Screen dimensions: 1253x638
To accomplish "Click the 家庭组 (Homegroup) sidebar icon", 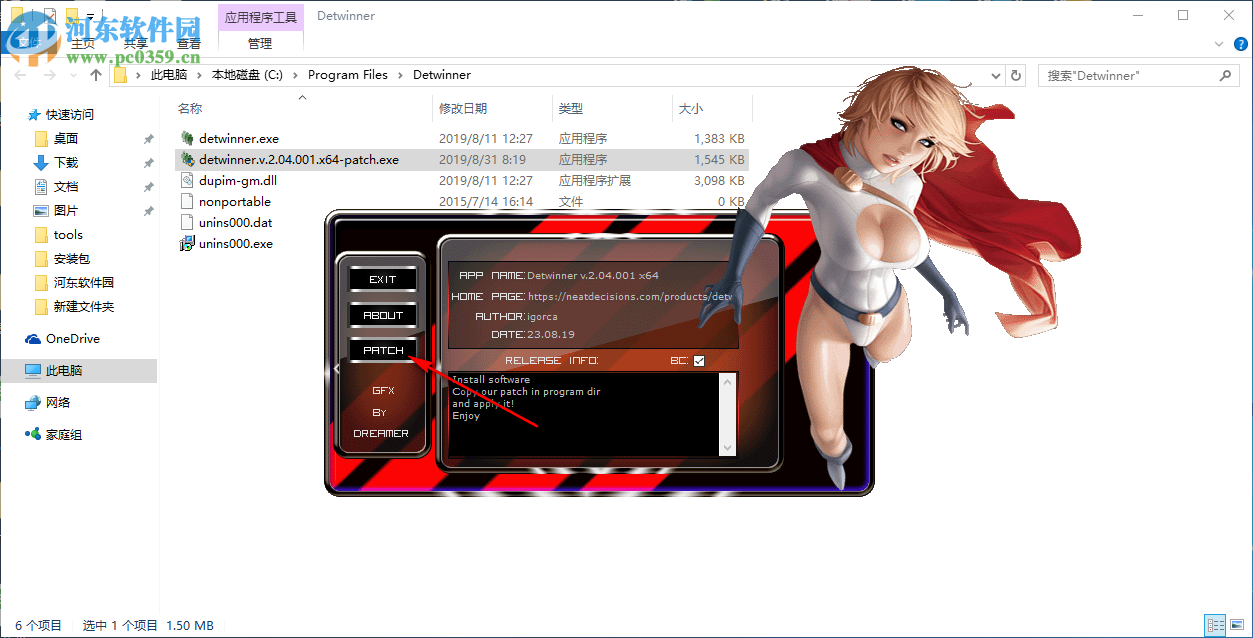I will pos(33,434).
